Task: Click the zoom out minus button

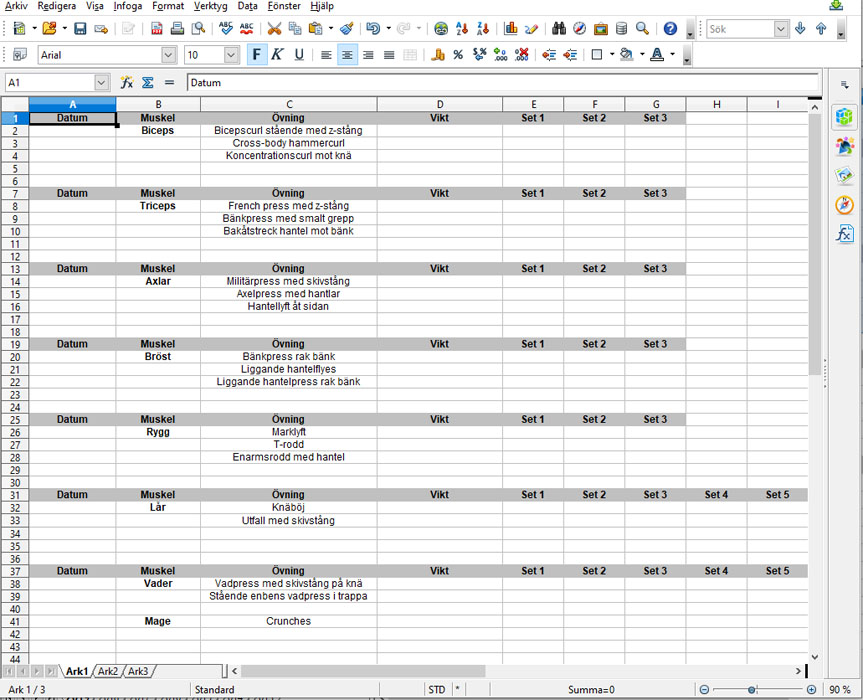Action: pos(704,690)
